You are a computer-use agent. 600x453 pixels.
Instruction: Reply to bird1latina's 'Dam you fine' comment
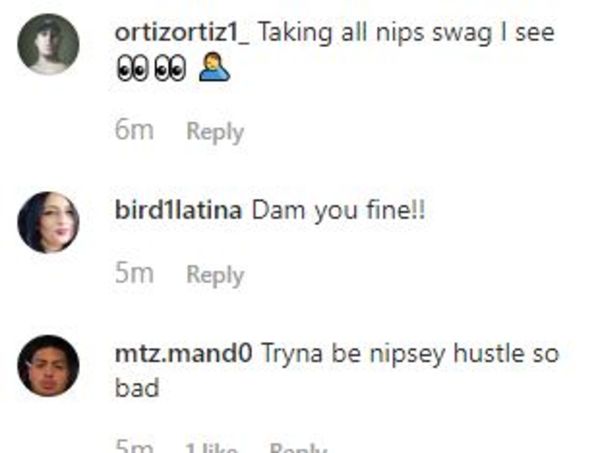point(215,275)
